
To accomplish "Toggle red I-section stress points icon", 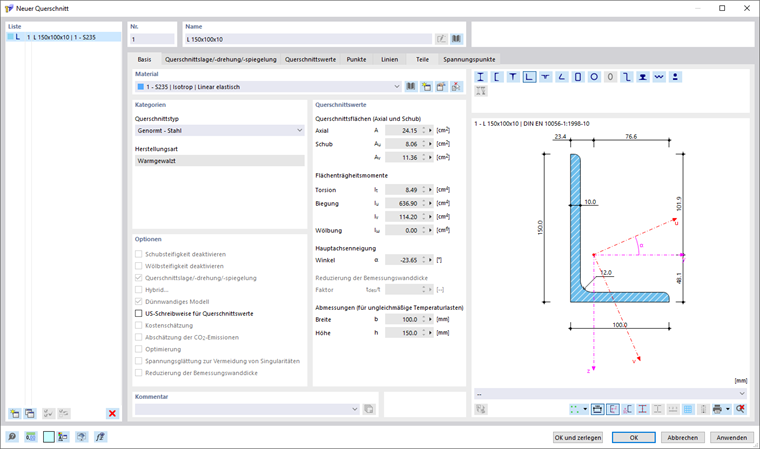I will [x=643, y=409].
